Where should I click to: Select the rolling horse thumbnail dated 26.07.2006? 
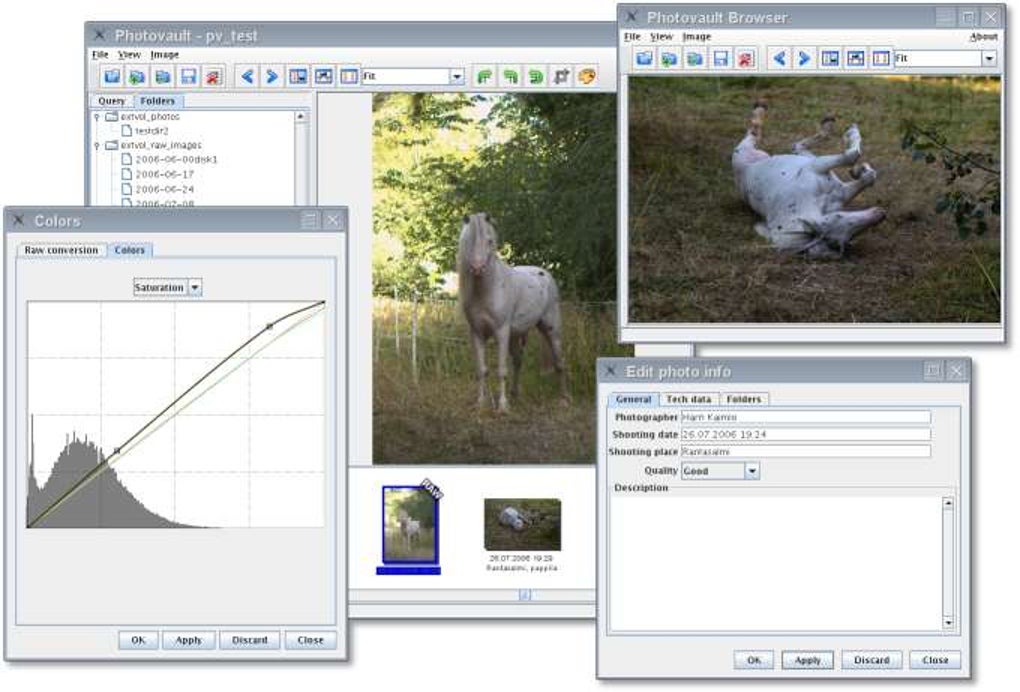coord(522,524)
